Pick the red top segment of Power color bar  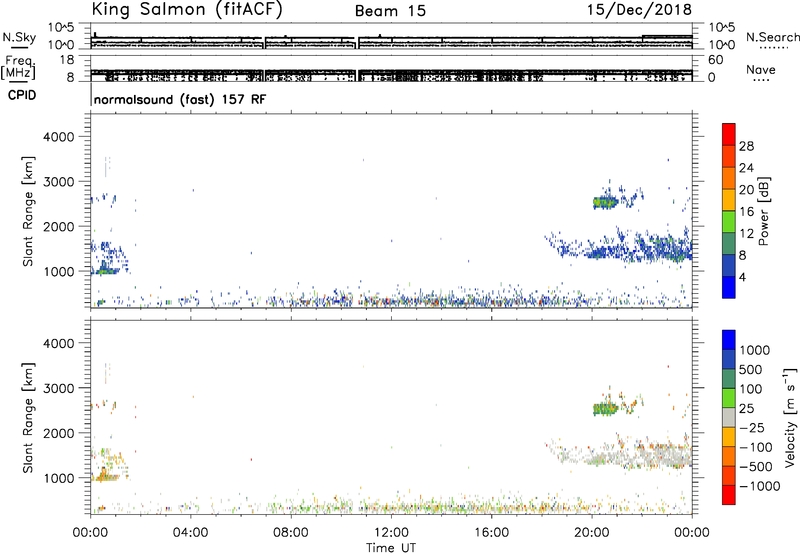click(x=729, y=134)
